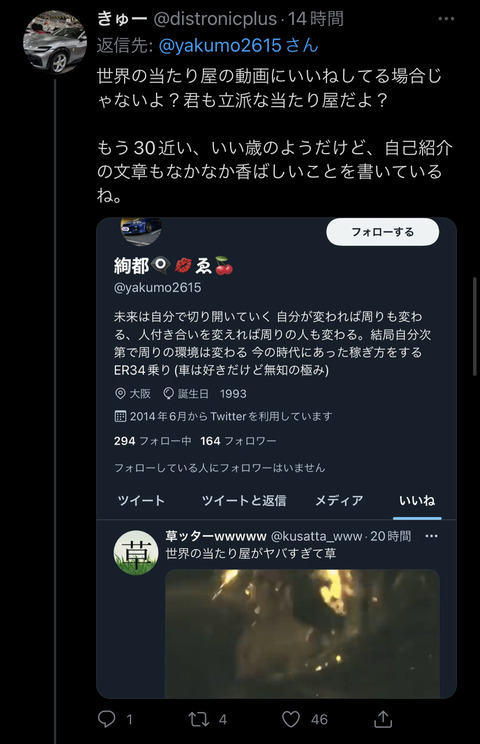Open the three-dot menu on きゅー's tweet
This screenshot has width=480, height=744.
pos(446,19)
